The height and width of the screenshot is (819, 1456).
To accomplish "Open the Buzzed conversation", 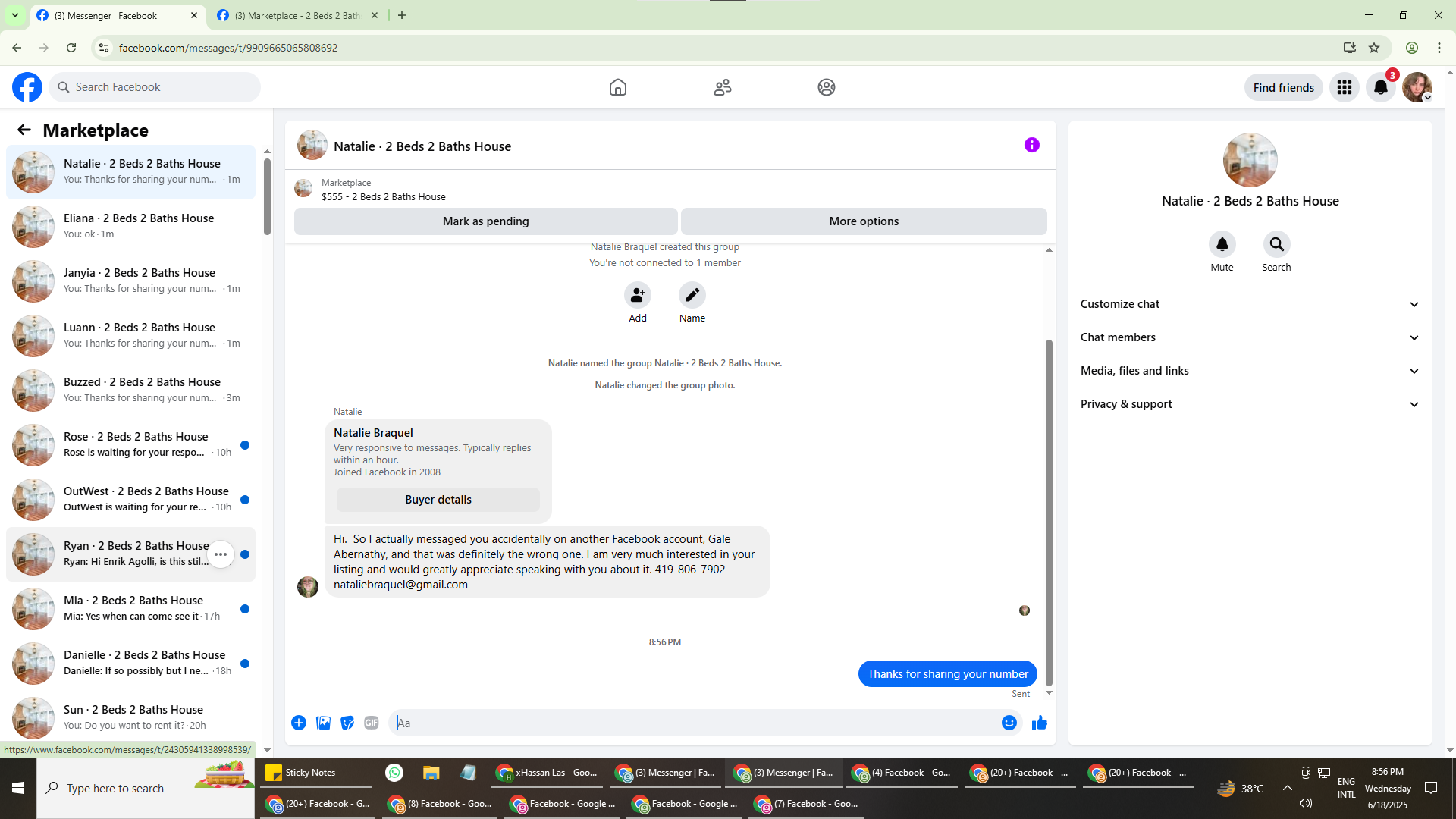I will click(130, 391).
